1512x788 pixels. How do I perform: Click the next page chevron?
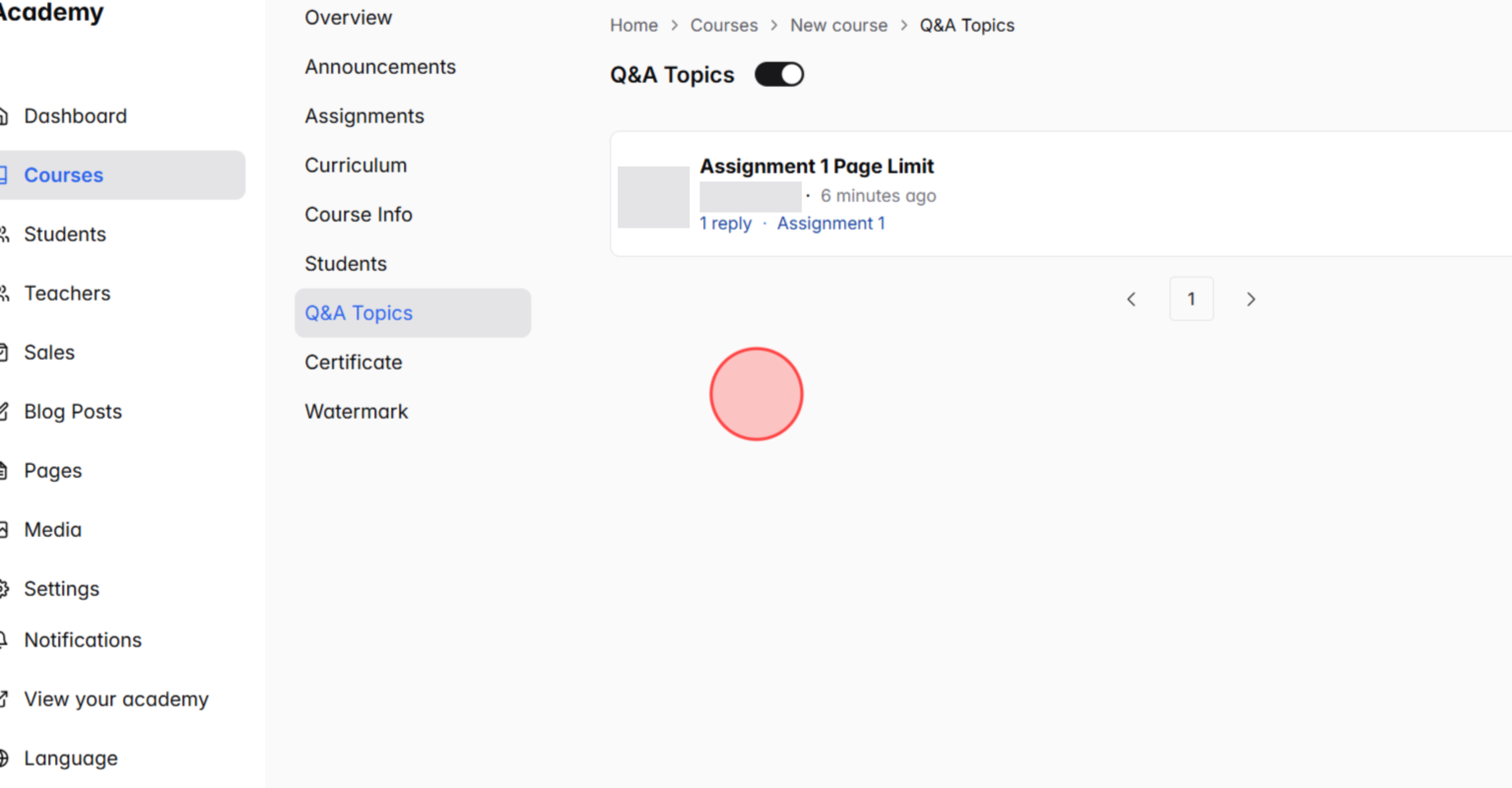[x=1251, y=299]
